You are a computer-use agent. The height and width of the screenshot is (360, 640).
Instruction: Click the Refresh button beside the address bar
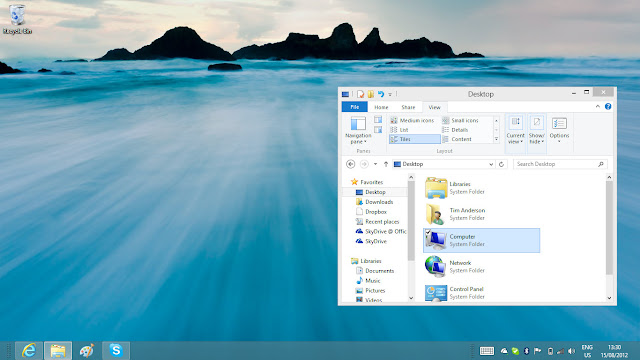[x=502, y=164]
